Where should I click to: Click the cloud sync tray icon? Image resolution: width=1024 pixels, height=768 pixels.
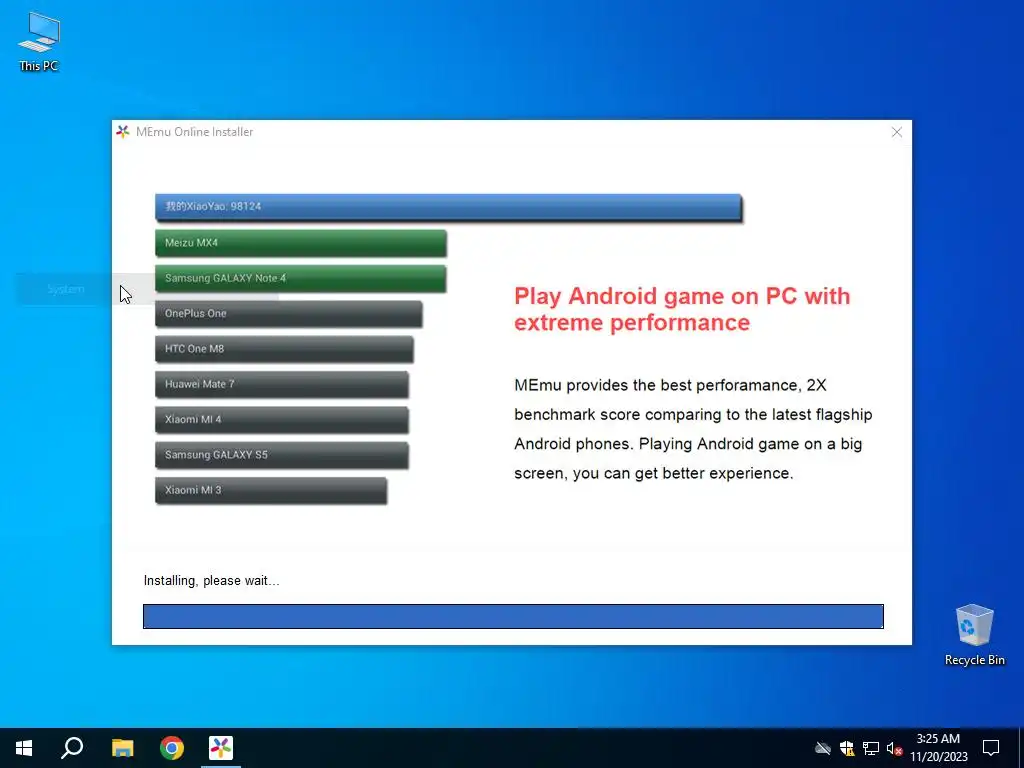(823, 748)
